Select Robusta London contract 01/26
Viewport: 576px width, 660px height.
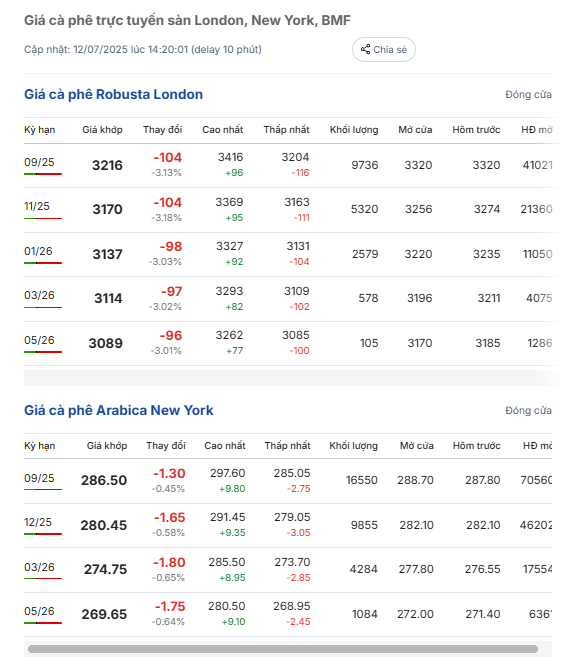pos(38,251)
